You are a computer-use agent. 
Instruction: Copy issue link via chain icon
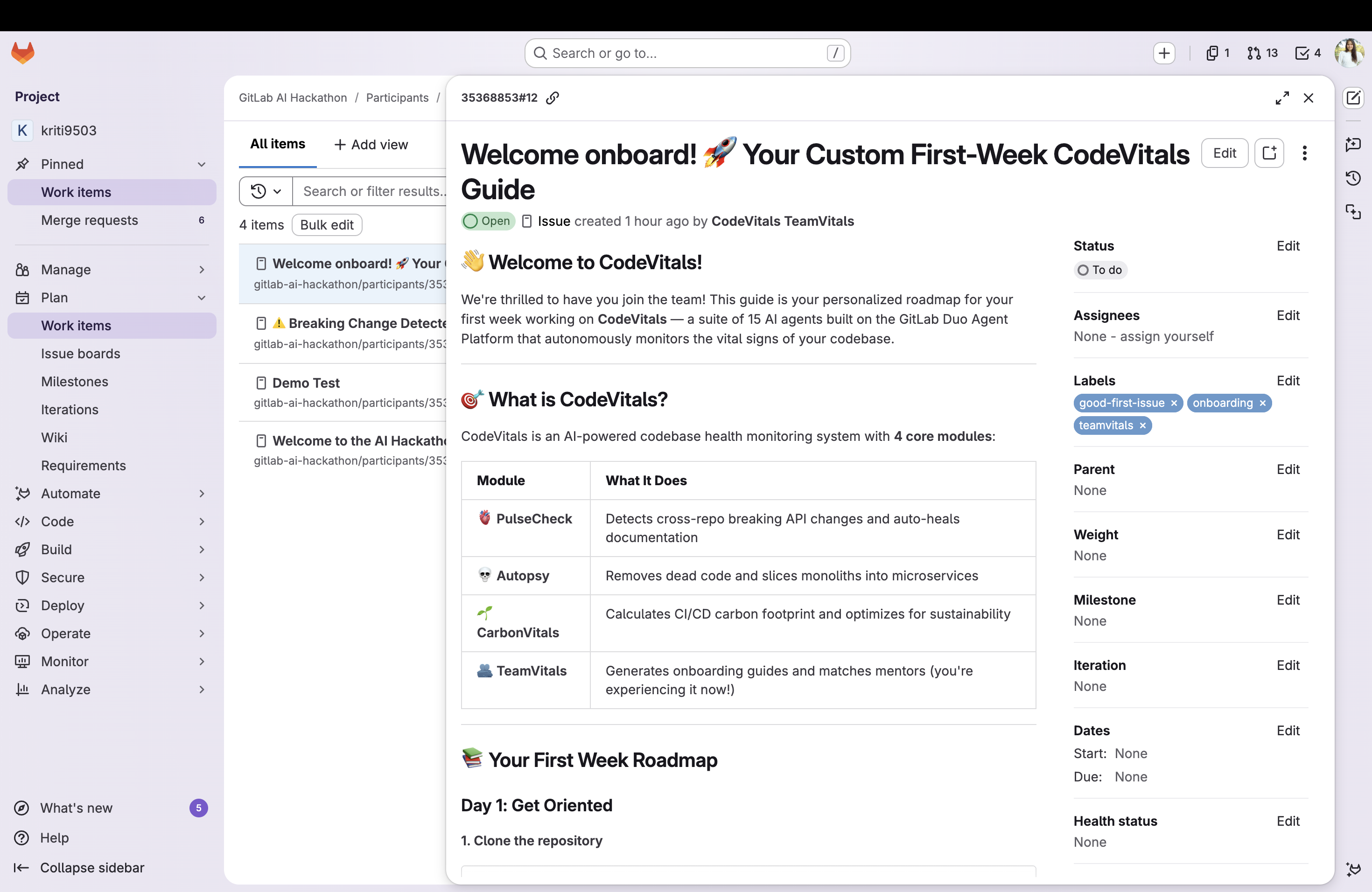click(552, 98)
